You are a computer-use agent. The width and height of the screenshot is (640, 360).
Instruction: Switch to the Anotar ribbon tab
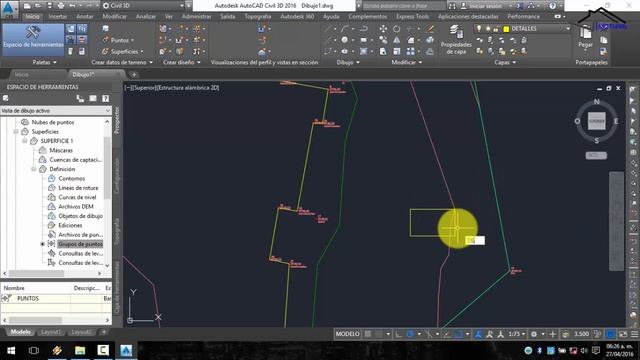[85, 17]
